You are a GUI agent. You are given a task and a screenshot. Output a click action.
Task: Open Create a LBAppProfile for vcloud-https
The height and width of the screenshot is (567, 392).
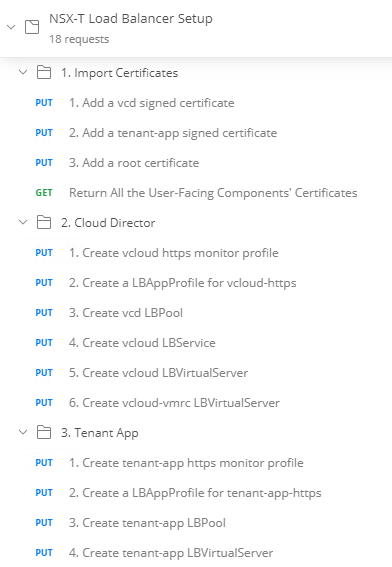click(x=183, y=283)
